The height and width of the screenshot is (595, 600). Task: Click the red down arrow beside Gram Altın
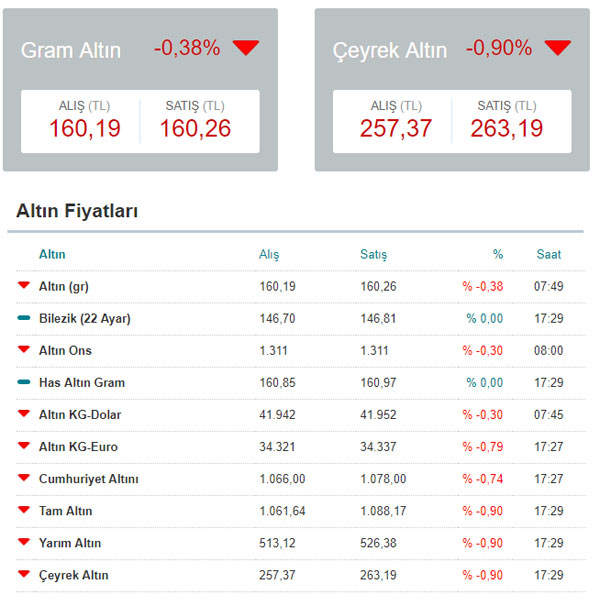[x=246, y=47]
